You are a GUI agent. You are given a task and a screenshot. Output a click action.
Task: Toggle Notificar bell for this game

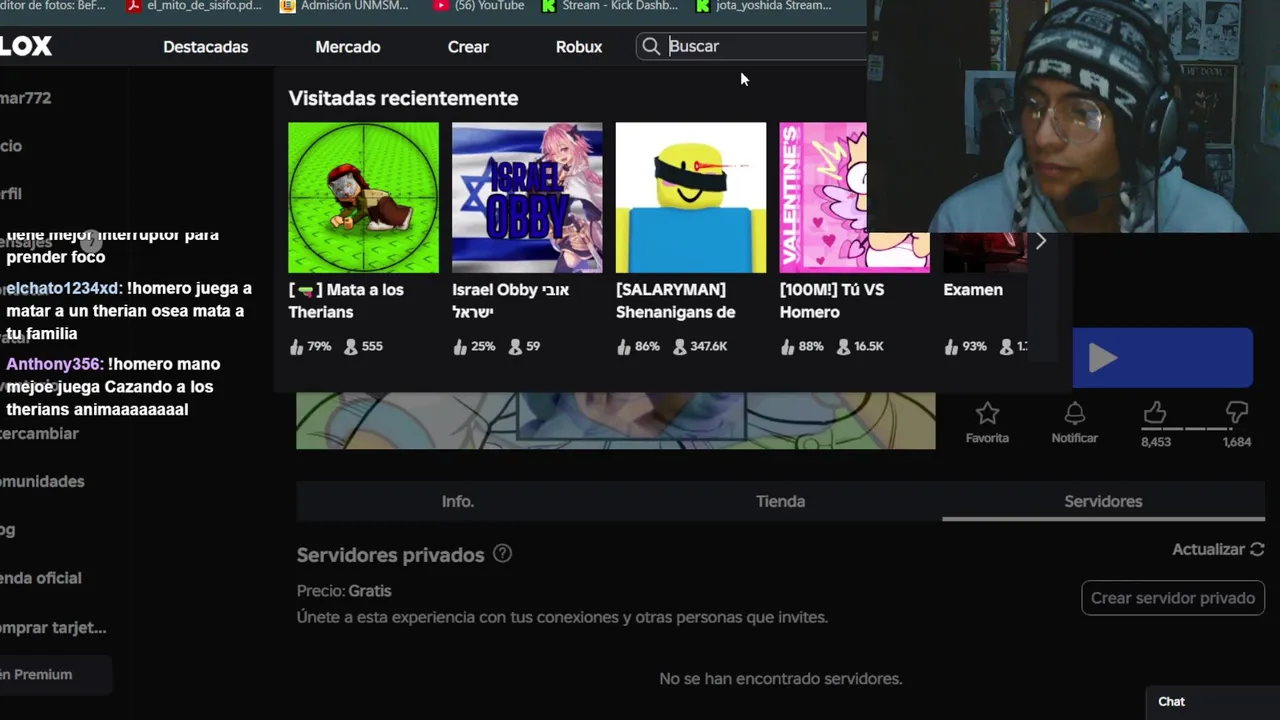click(1074, 423)
